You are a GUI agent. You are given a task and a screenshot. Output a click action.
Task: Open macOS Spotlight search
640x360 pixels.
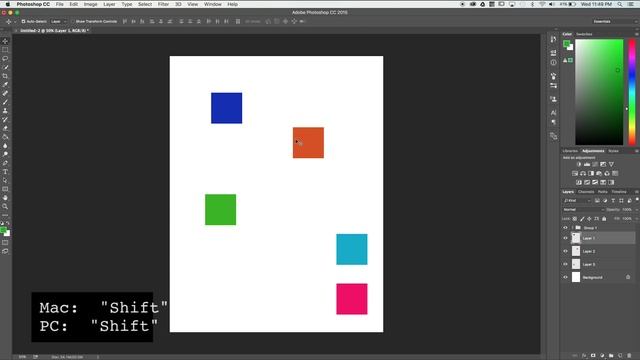pyautogui.click(x=620, y=4)
